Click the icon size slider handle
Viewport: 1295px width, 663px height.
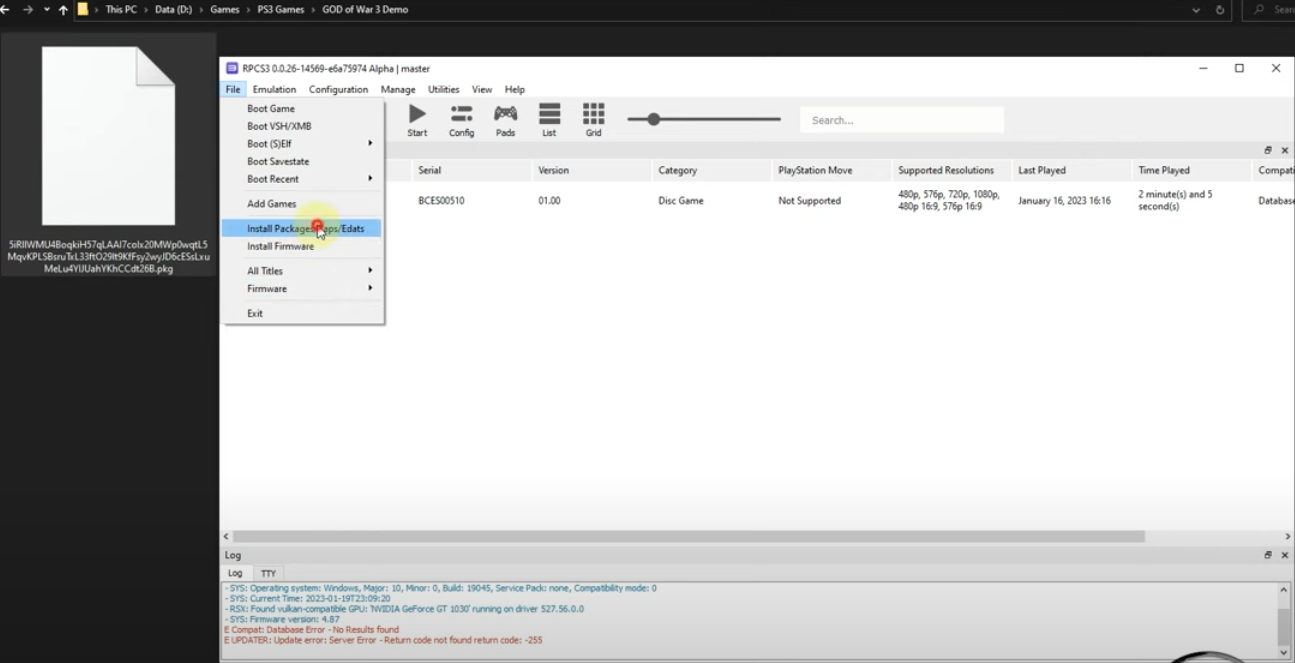[653, 120]
